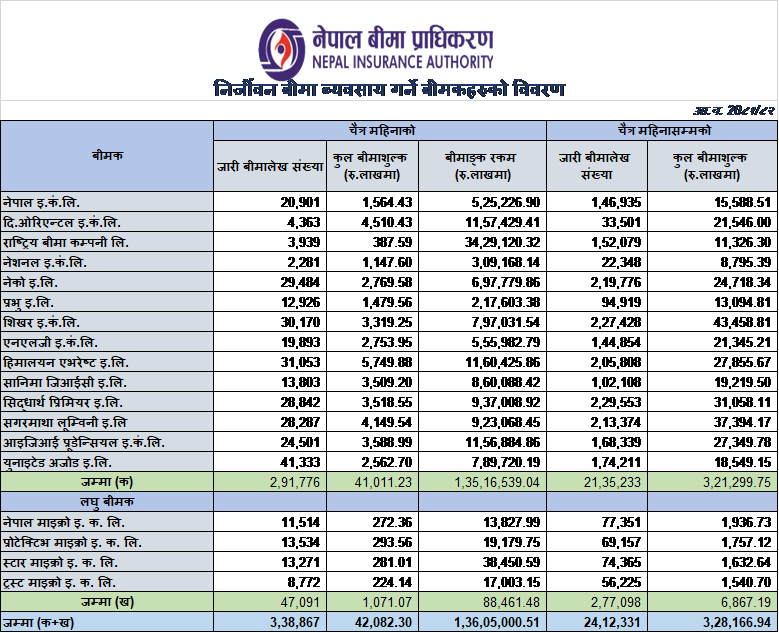
Task: Click the Nepal Insurance Authority logo emblem
Action: 282,50
